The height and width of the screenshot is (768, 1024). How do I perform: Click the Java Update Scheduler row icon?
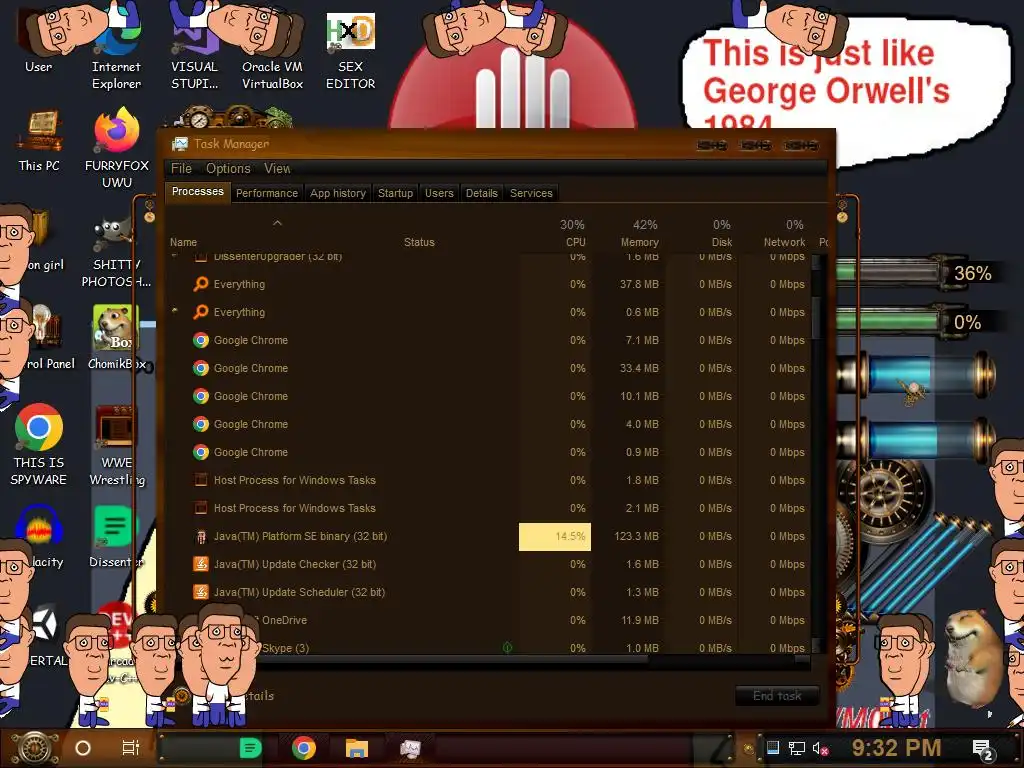[x=201, y=592]
